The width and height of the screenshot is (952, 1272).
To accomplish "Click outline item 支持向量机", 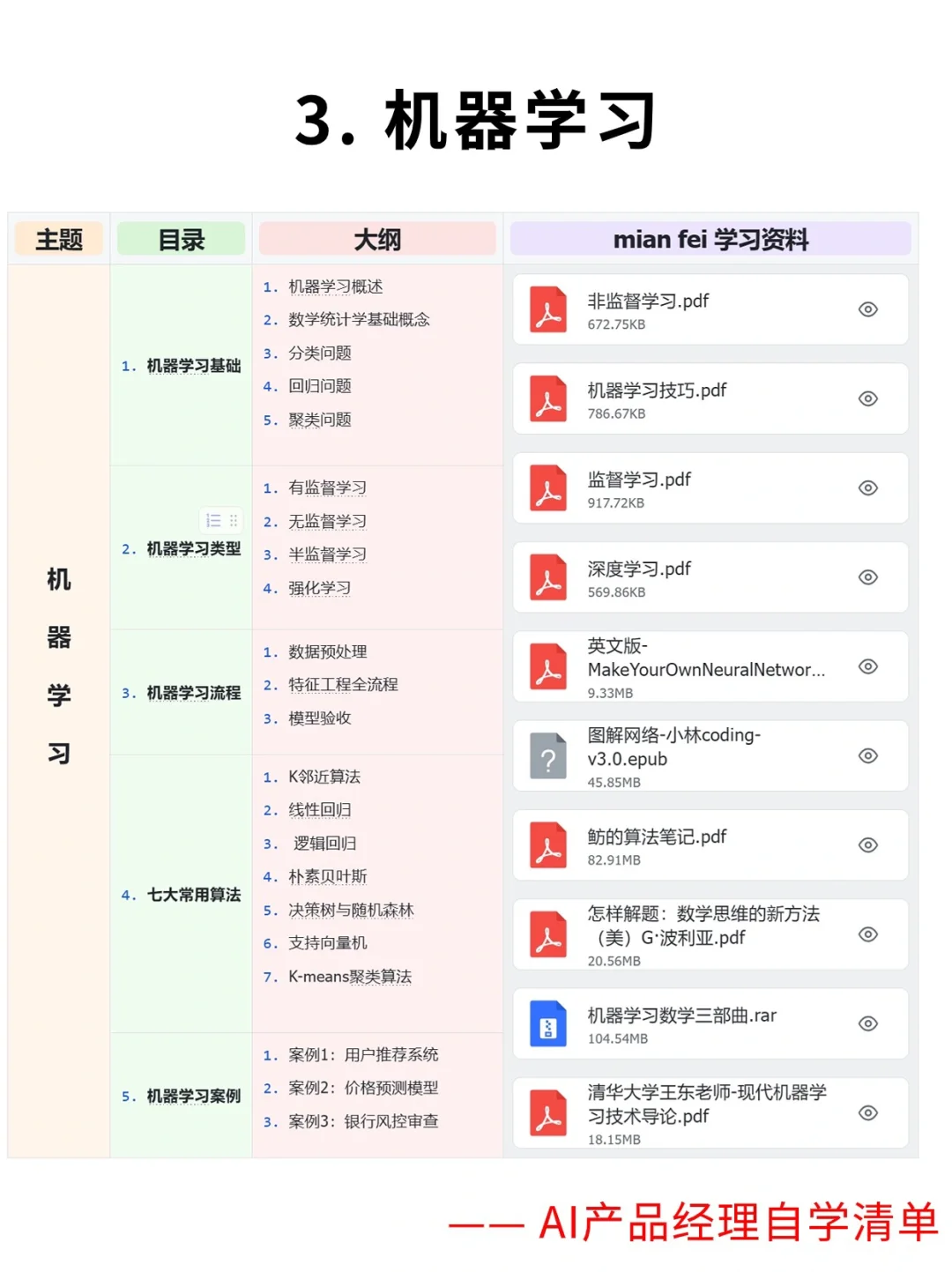I will coord(327,942).
